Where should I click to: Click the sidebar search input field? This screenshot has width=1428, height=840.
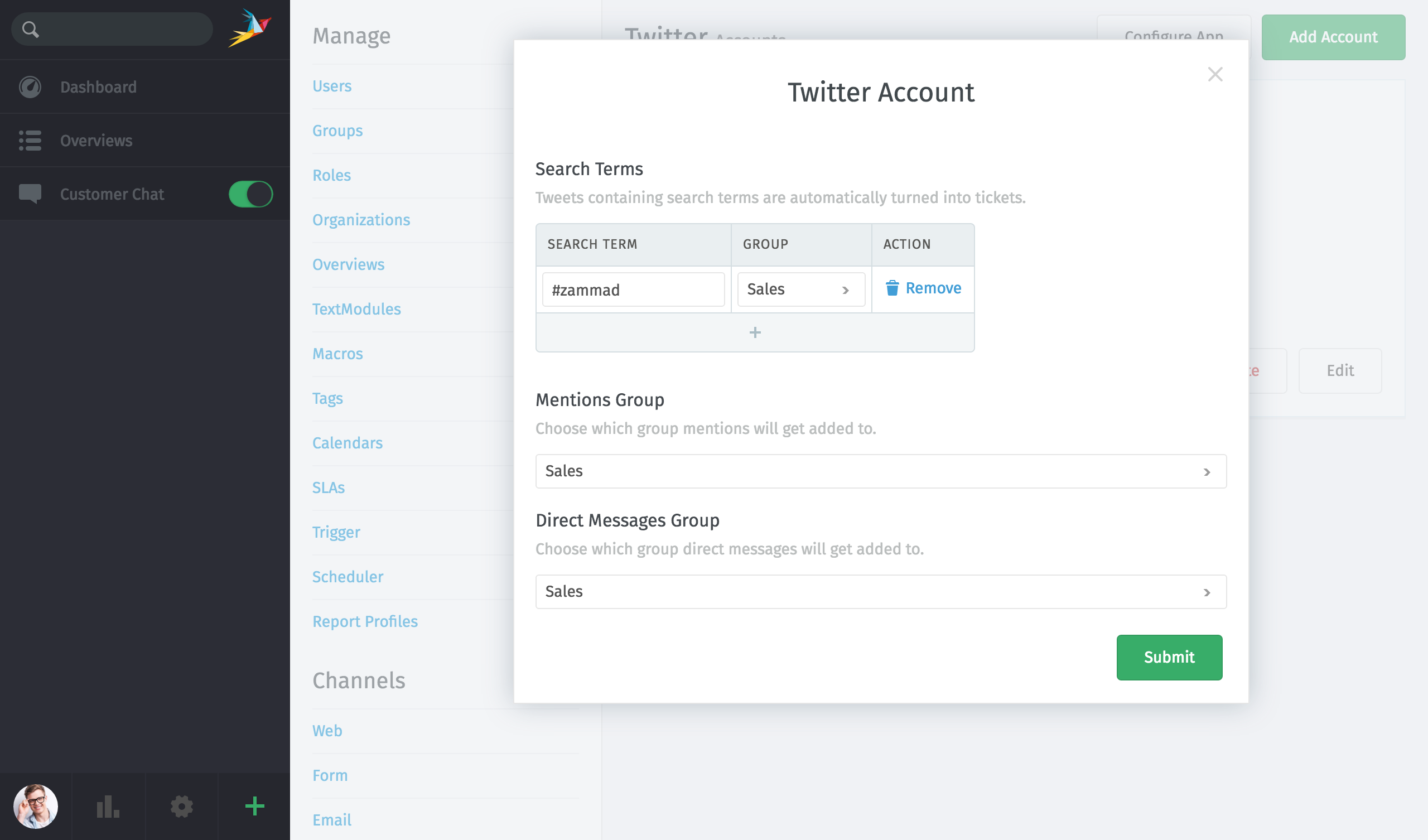[x=112, y=30]
